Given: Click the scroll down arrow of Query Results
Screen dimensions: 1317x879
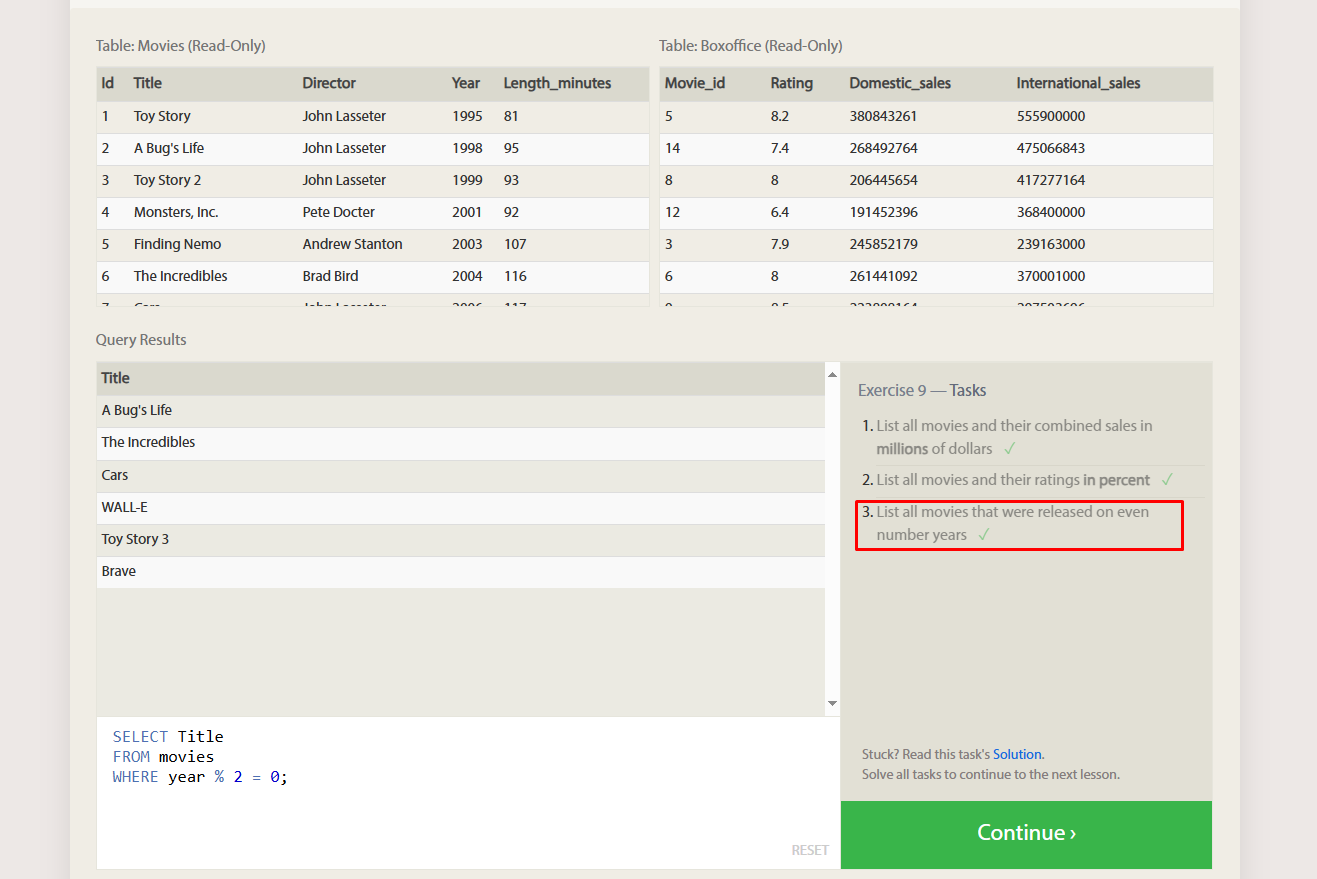Looking at the screenshot, I should coord(833,704).
